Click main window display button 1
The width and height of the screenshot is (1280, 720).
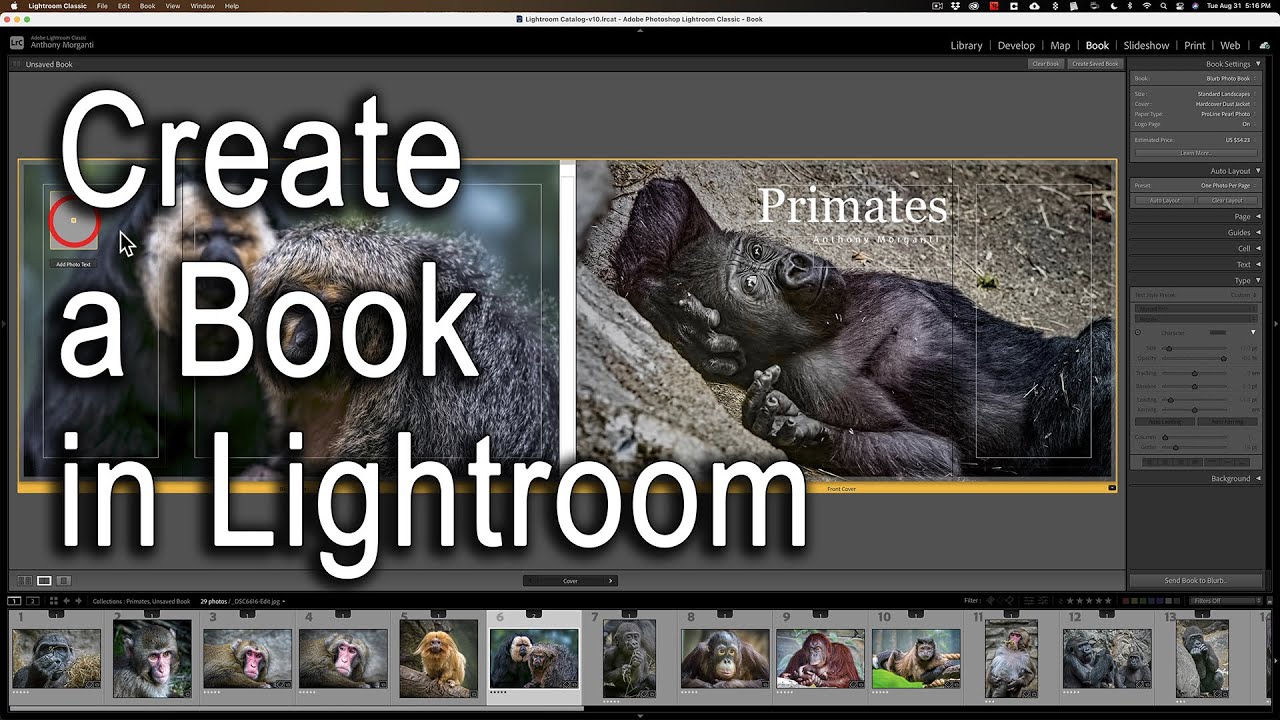(14, 601)
